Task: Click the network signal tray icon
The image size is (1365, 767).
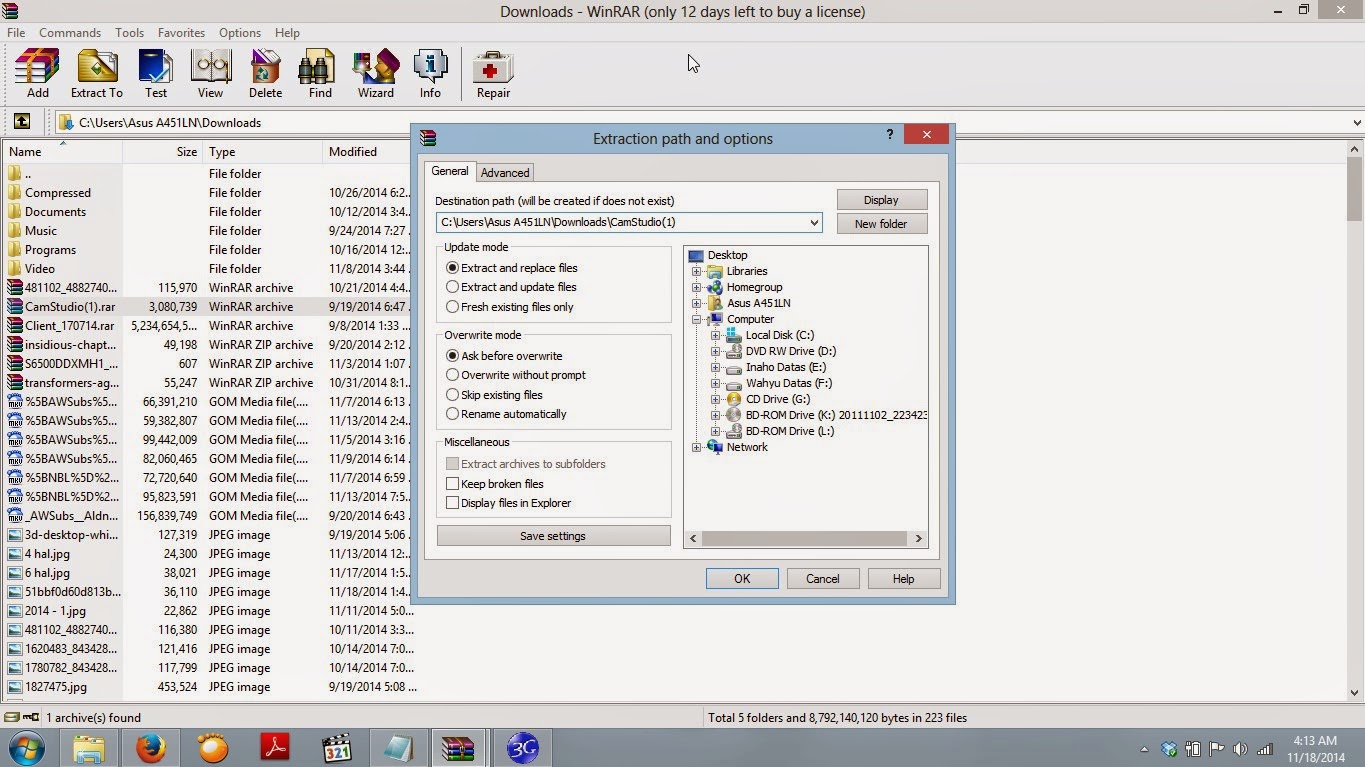Action: (x=1265, y=749)
